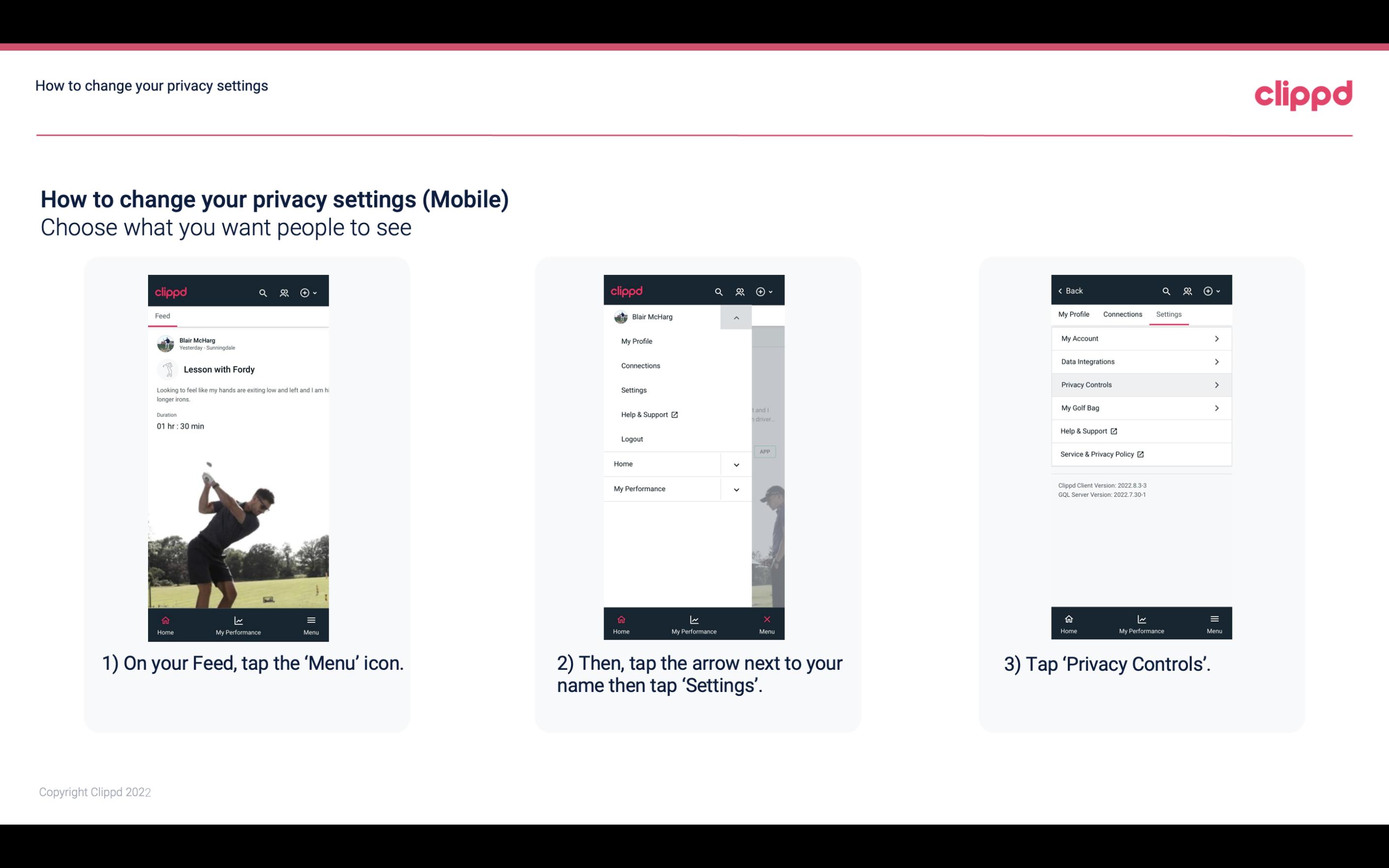Select Logout from the user menu

click(632, 438)
